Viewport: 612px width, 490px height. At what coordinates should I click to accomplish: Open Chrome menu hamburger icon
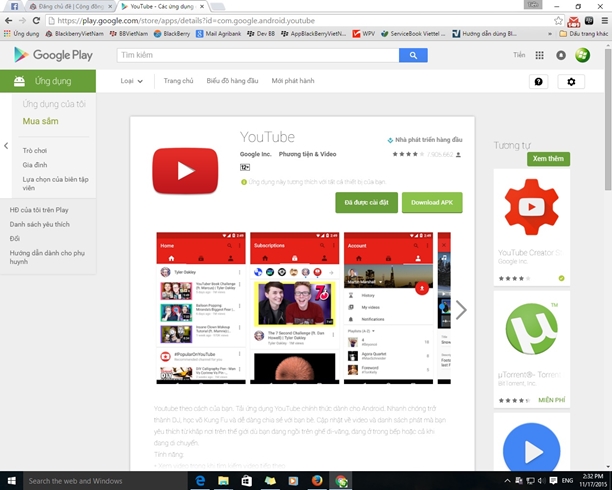[x=605, y=21]
